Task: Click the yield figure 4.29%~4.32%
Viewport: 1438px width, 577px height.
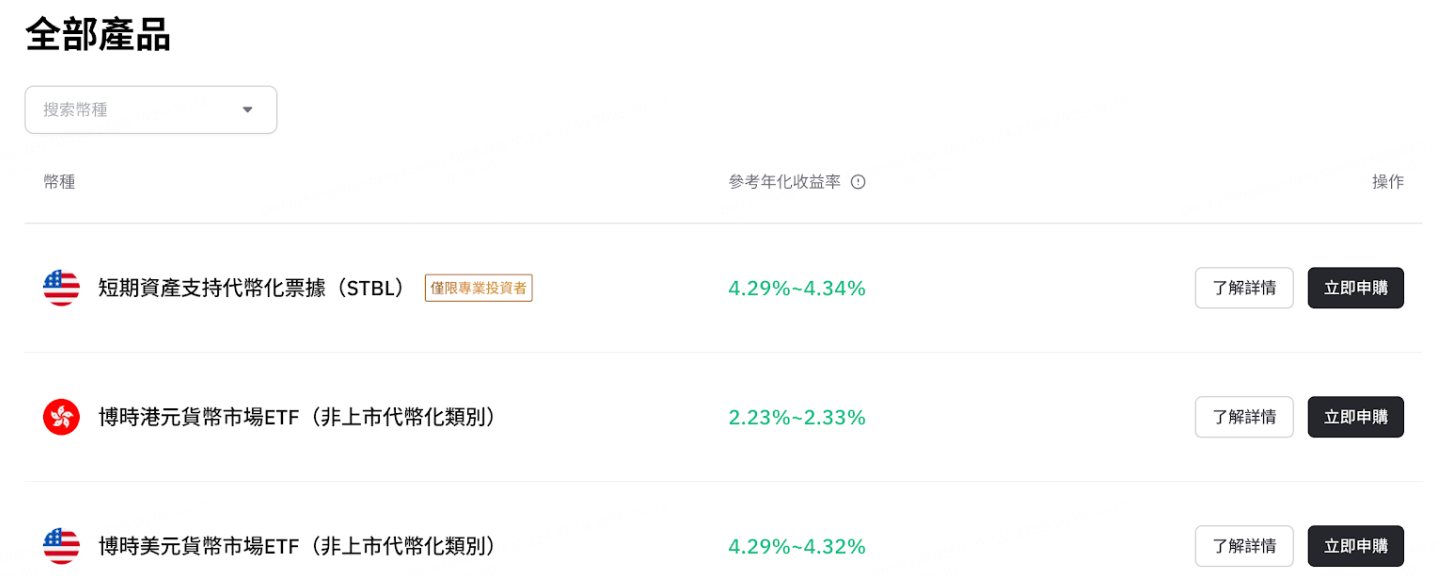Action: tap(797, 546)
